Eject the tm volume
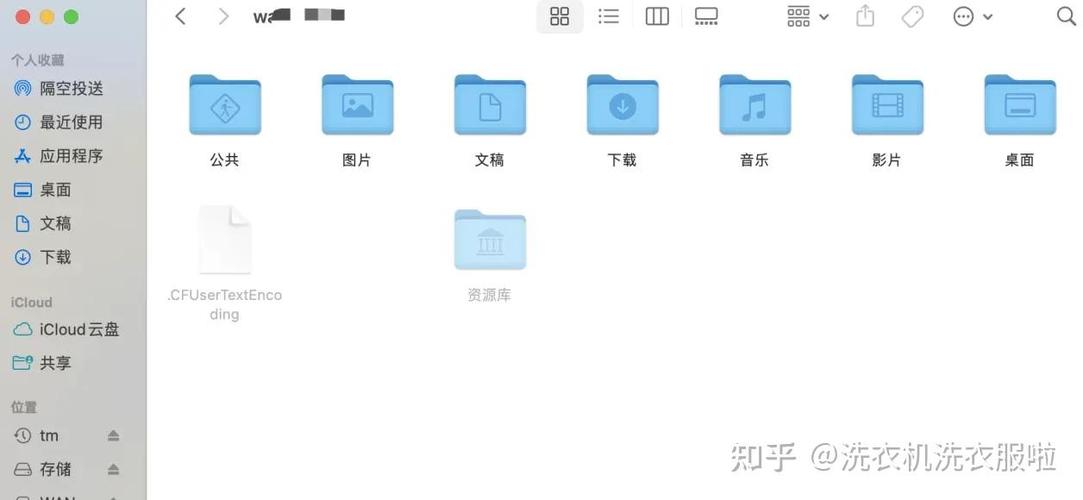The height and width of the screenshot is (500, 1083). [113, 436]
